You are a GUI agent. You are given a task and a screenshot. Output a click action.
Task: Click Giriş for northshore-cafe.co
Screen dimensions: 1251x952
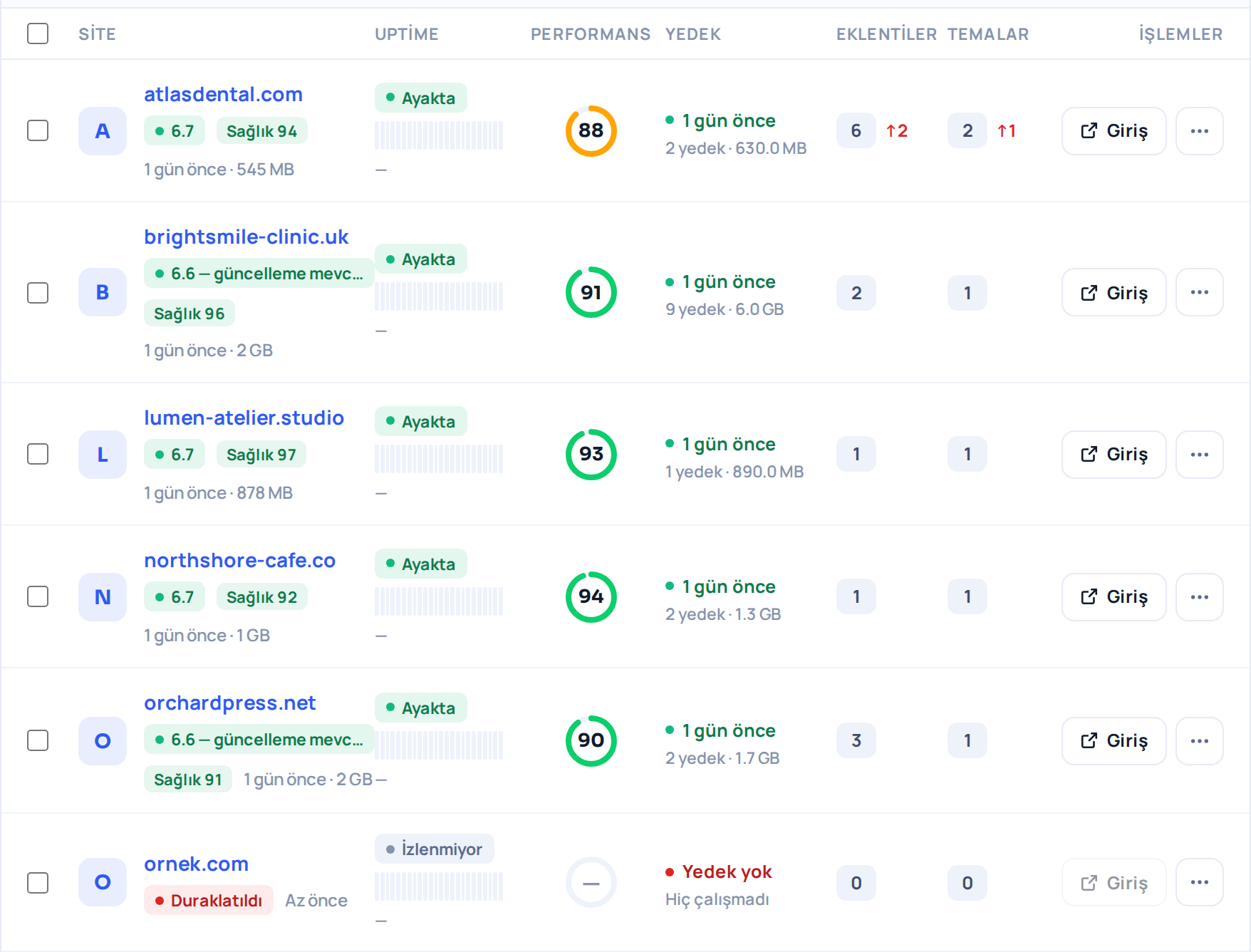coord(1114,597)
